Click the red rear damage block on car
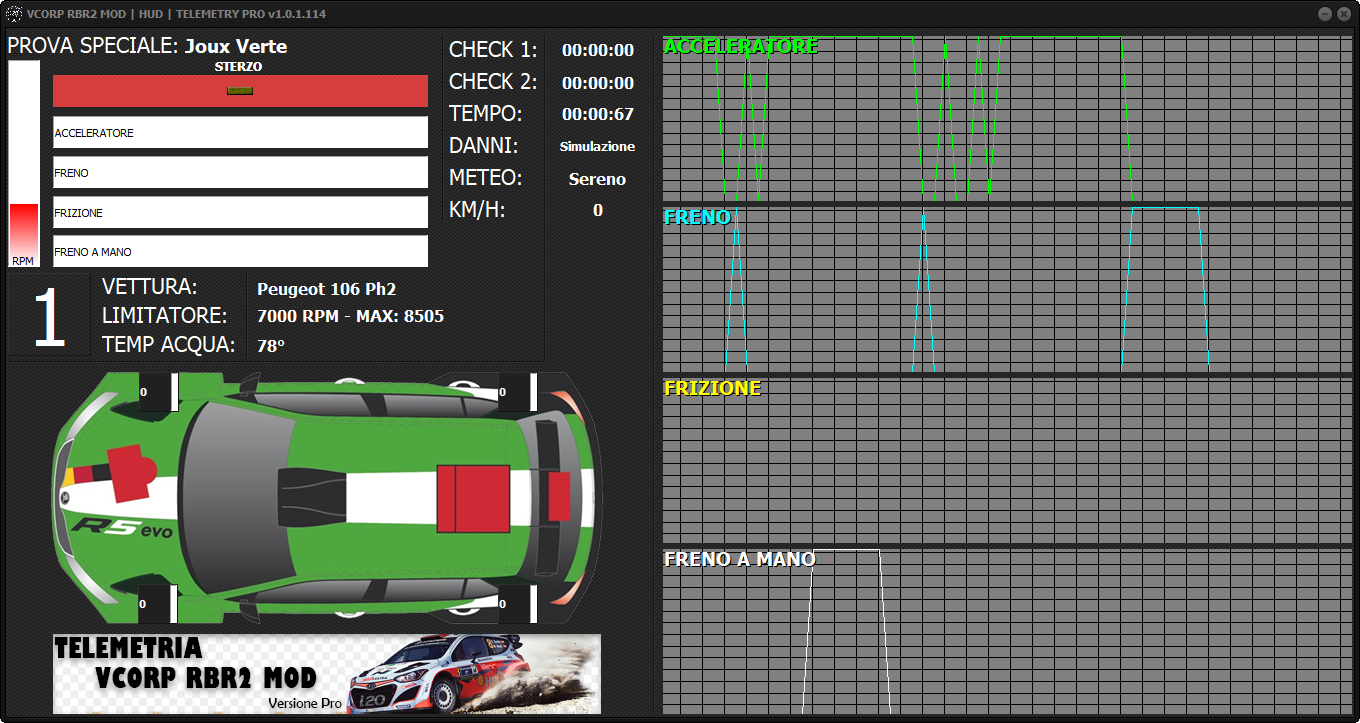1360x723 pixels. 559,497
